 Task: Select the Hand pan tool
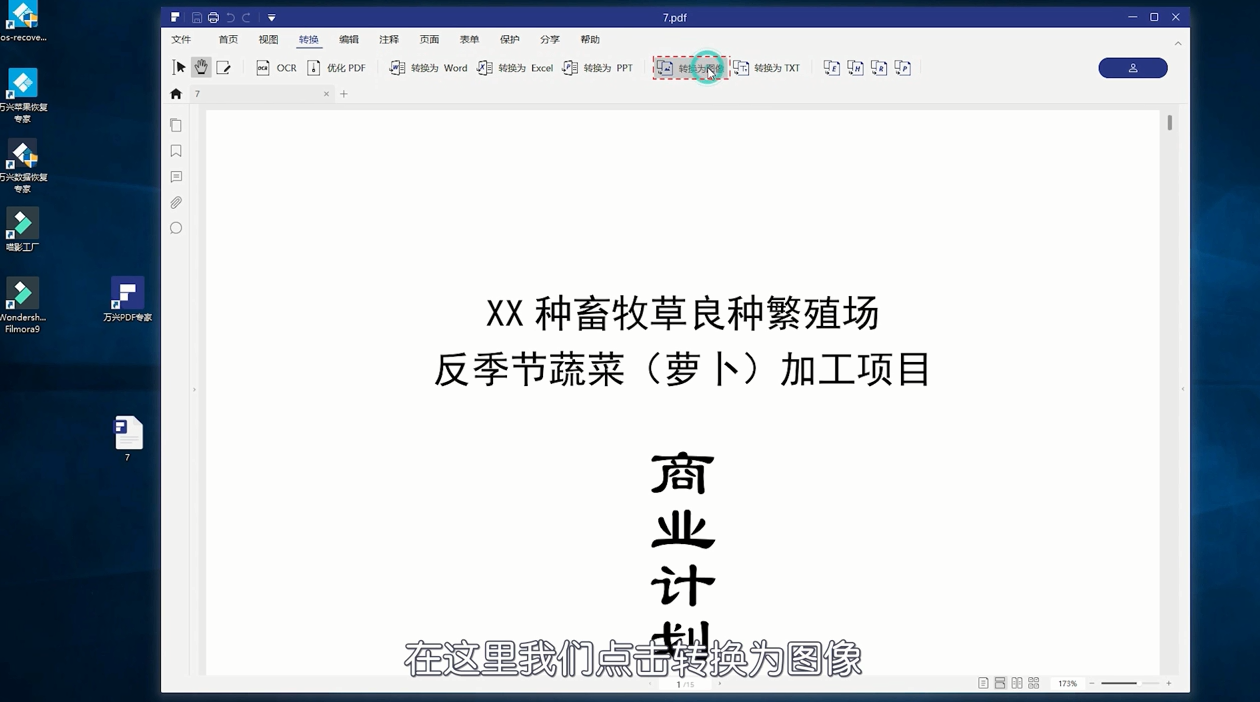[x=199, y=67]
